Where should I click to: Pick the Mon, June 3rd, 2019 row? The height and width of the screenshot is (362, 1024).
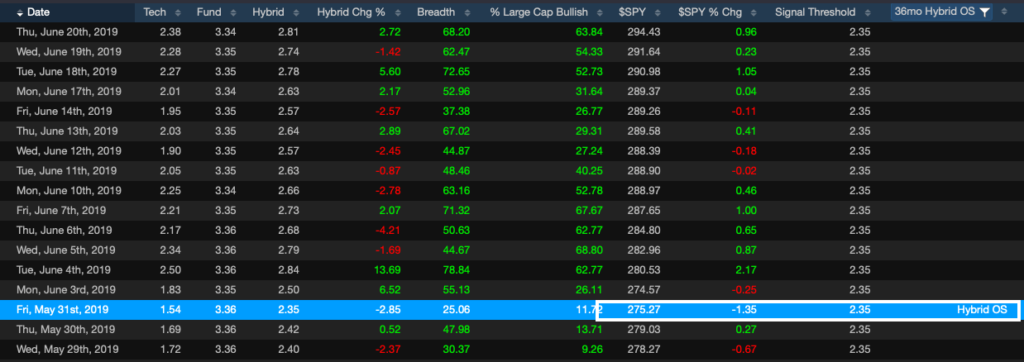click(x=512, y=289)
